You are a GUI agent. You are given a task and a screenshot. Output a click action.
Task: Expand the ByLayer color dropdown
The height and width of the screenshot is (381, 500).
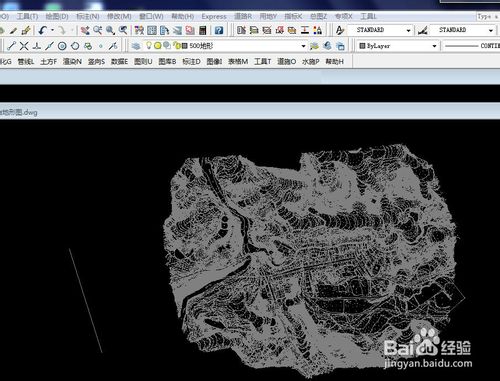point(434,46)
